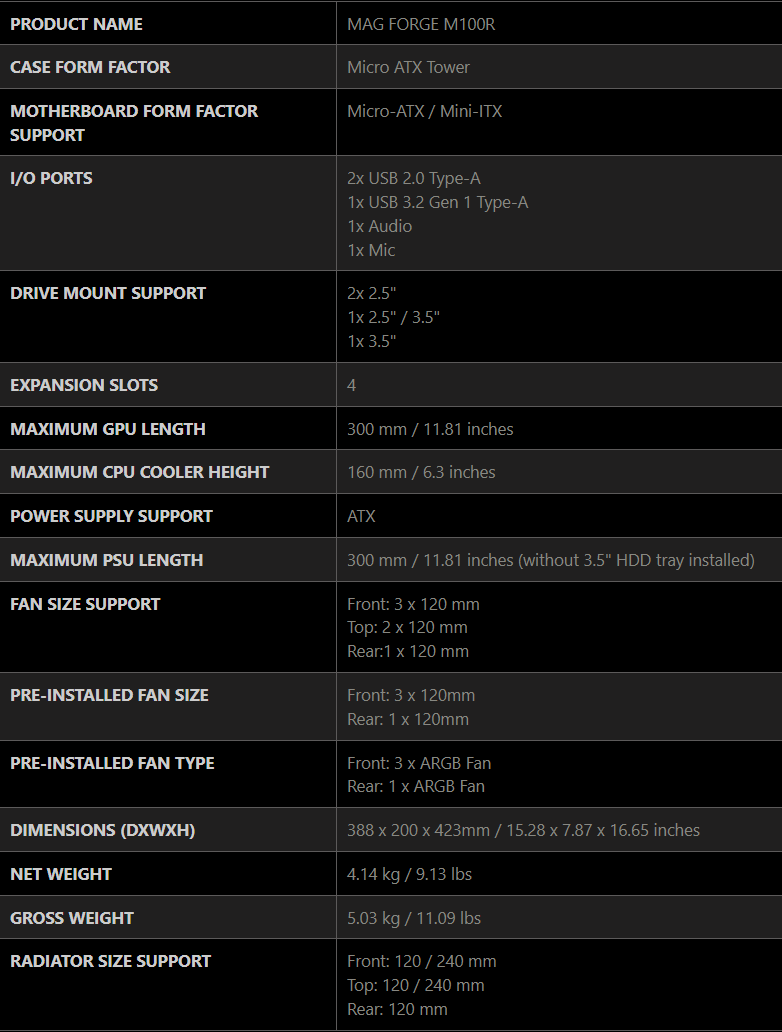Click the 1x USB 3.2 Gen 1 Type-A line
This screenshot has height=1032, width=782.
(x=437, y=202)
